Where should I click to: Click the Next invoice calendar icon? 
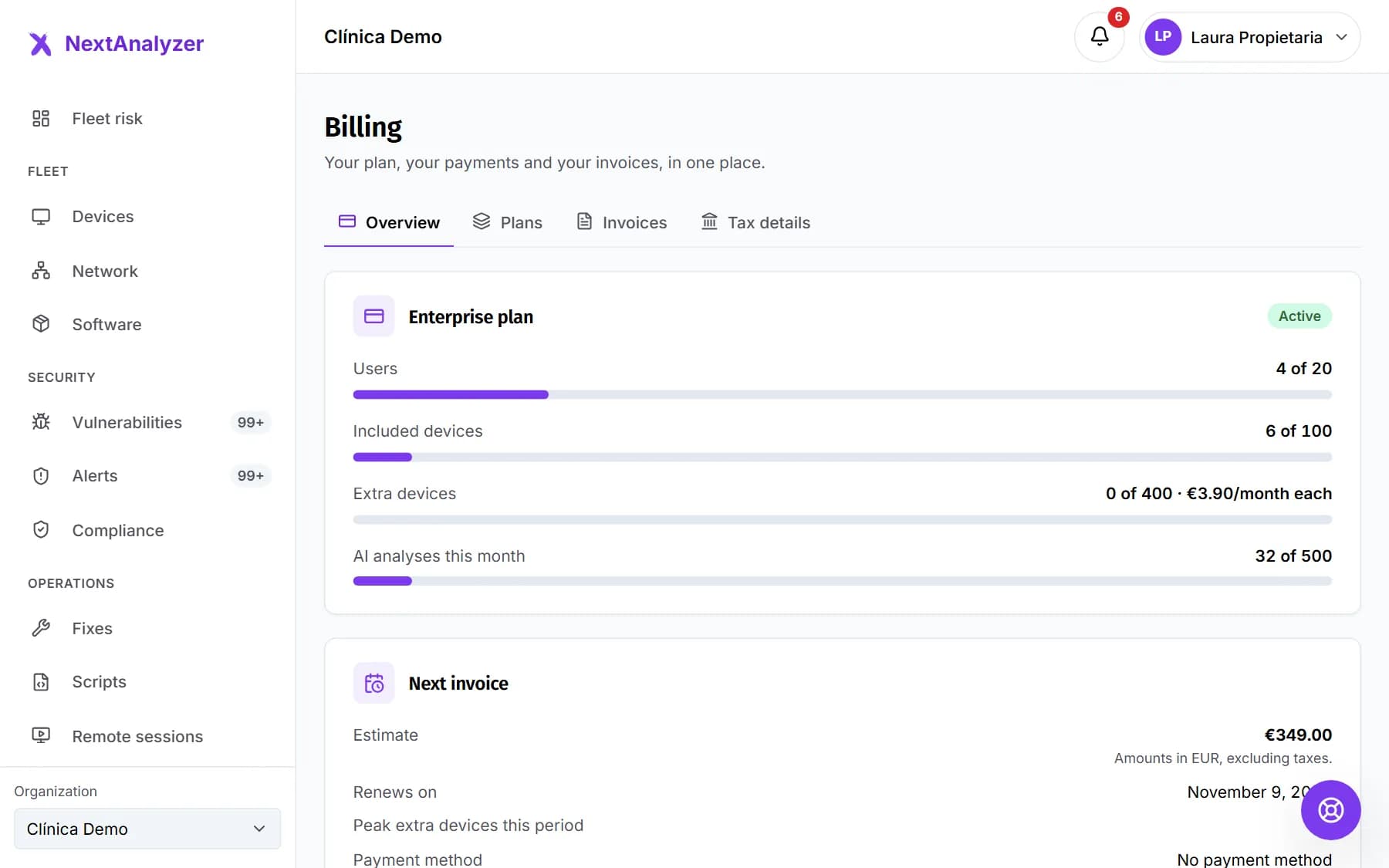(373, 683)
